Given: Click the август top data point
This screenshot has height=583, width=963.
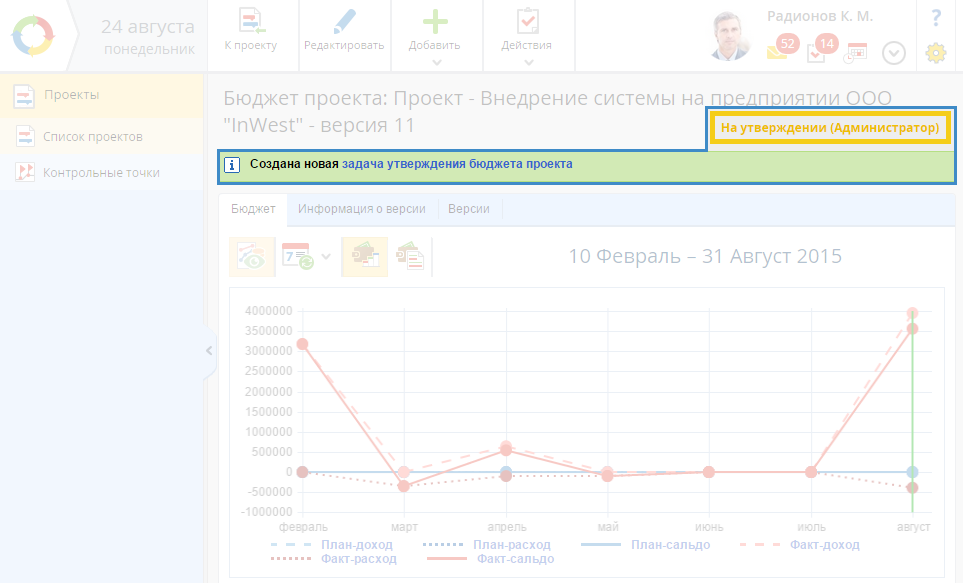Looking at the screenshot, I should click(913, 313).
